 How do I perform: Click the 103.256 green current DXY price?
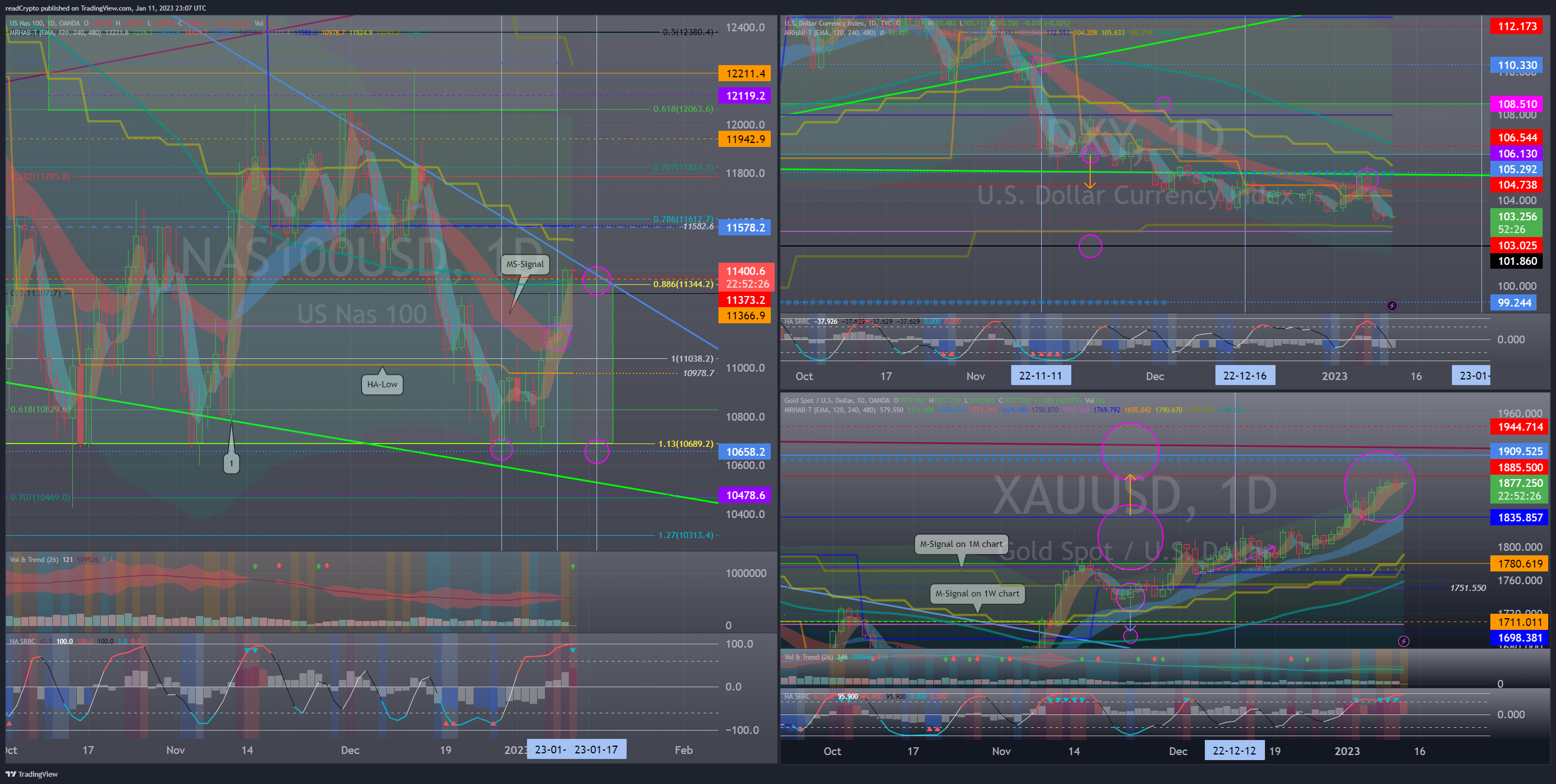(x=1516, y=222)
